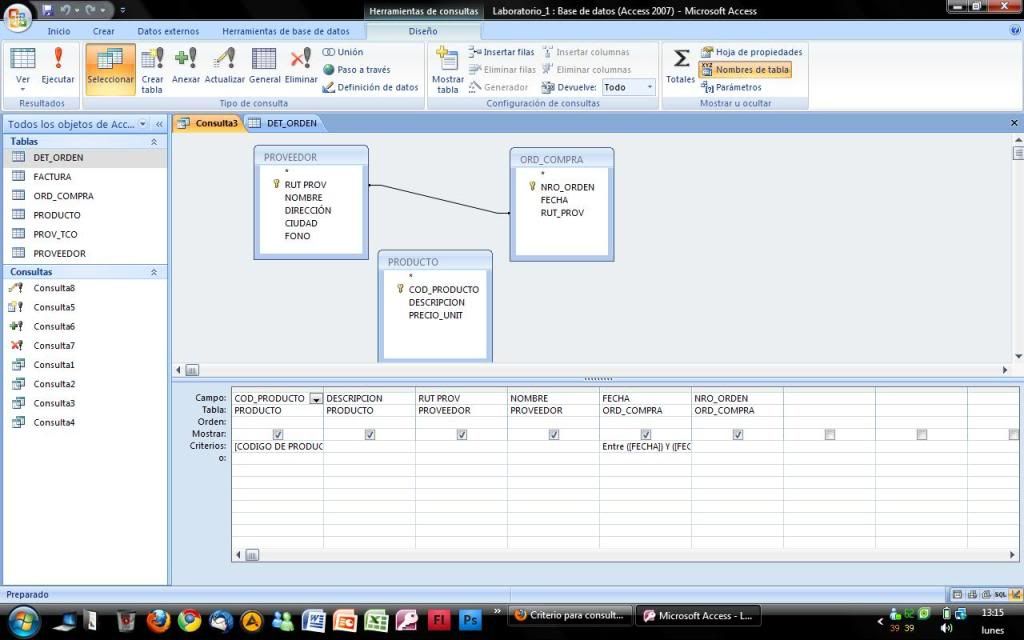Viewport: 1024px width, 640px height.
Task: Open Mostrar tabla dialog
Action: click(447, 67)
